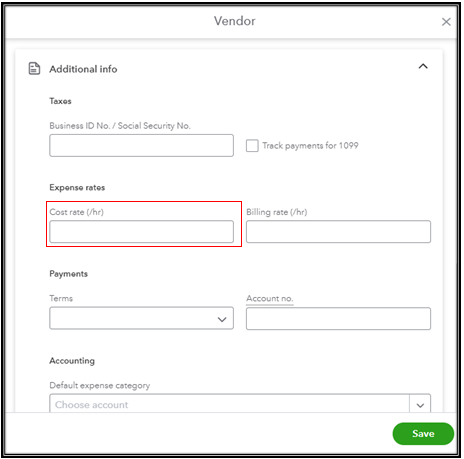This screenshot has height=459, width=464.
Task: Save the vendor with the Save button
Action: click(x=423, y=434)
